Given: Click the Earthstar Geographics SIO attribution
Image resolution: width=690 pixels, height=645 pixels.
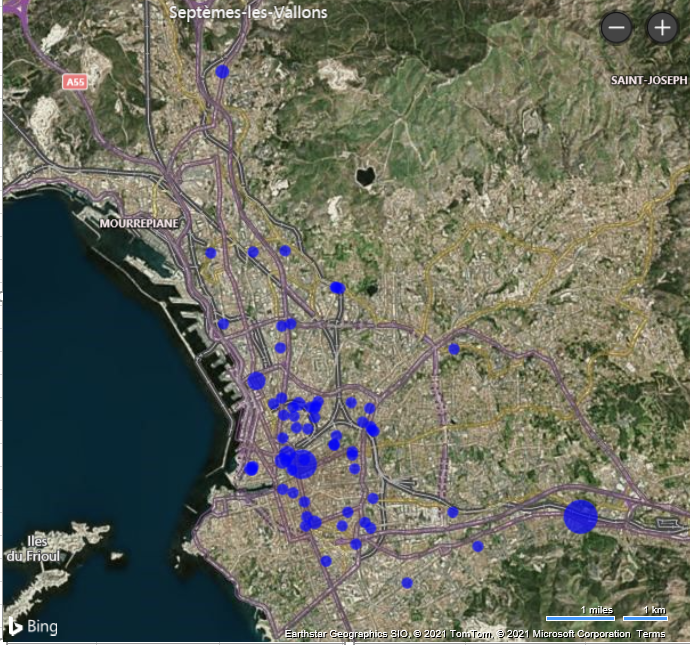Looking at the screenshot, I should [347, 634].
